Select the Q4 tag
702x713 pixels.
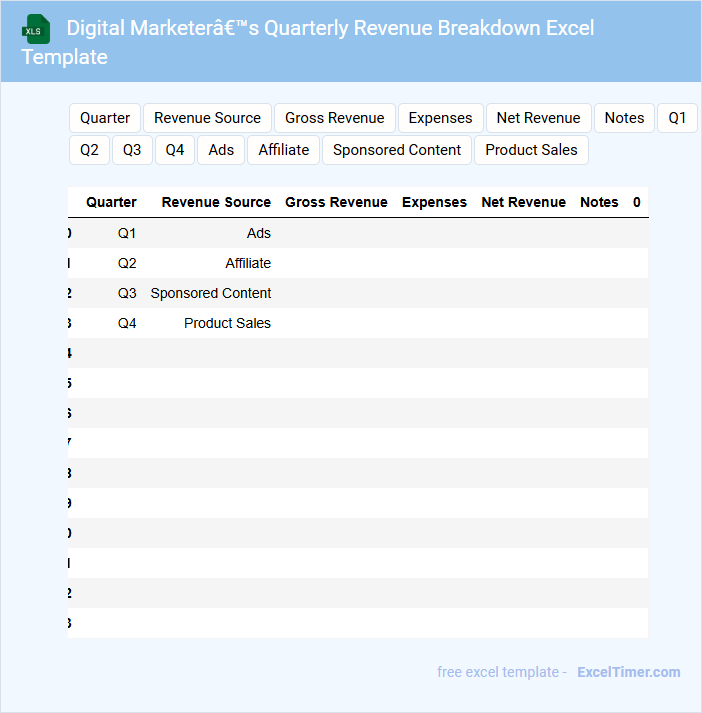[175, 150]
